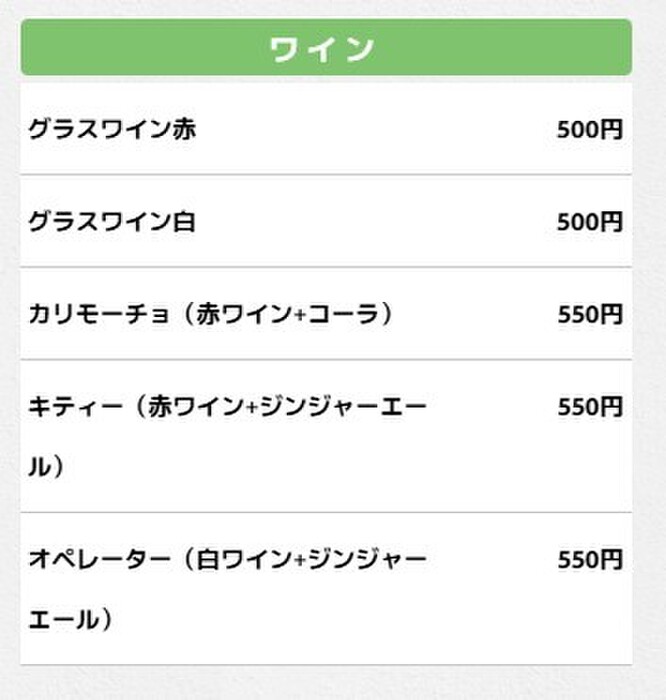Select the グラスワイン白 menu item
This screenshot has width=666, height=700.
(x=326, y=221)
